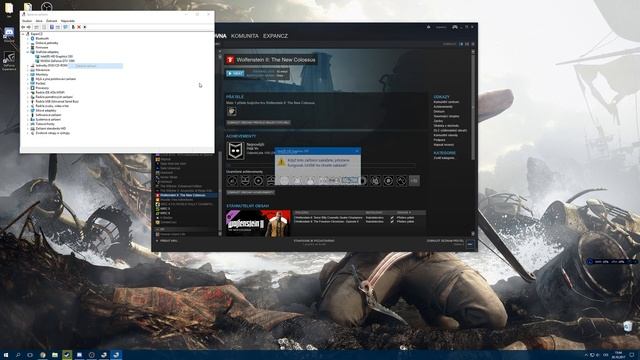This screenshot has height=360, width=640.
Task: Open the Soubor menu in Device Manager
Action: click(27, 21)
